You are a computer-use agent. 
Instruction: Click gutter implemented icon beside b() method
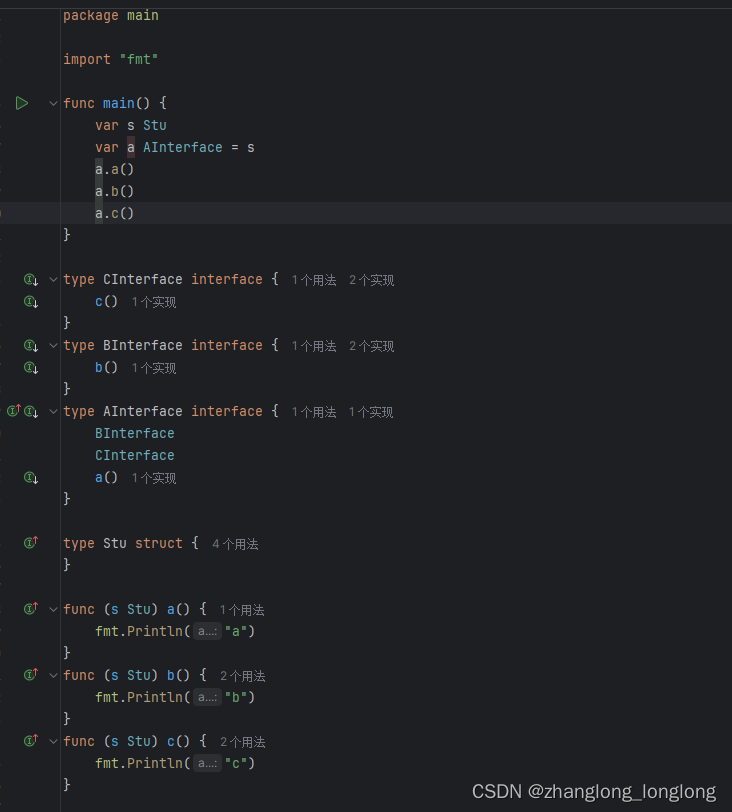point(31,368)
